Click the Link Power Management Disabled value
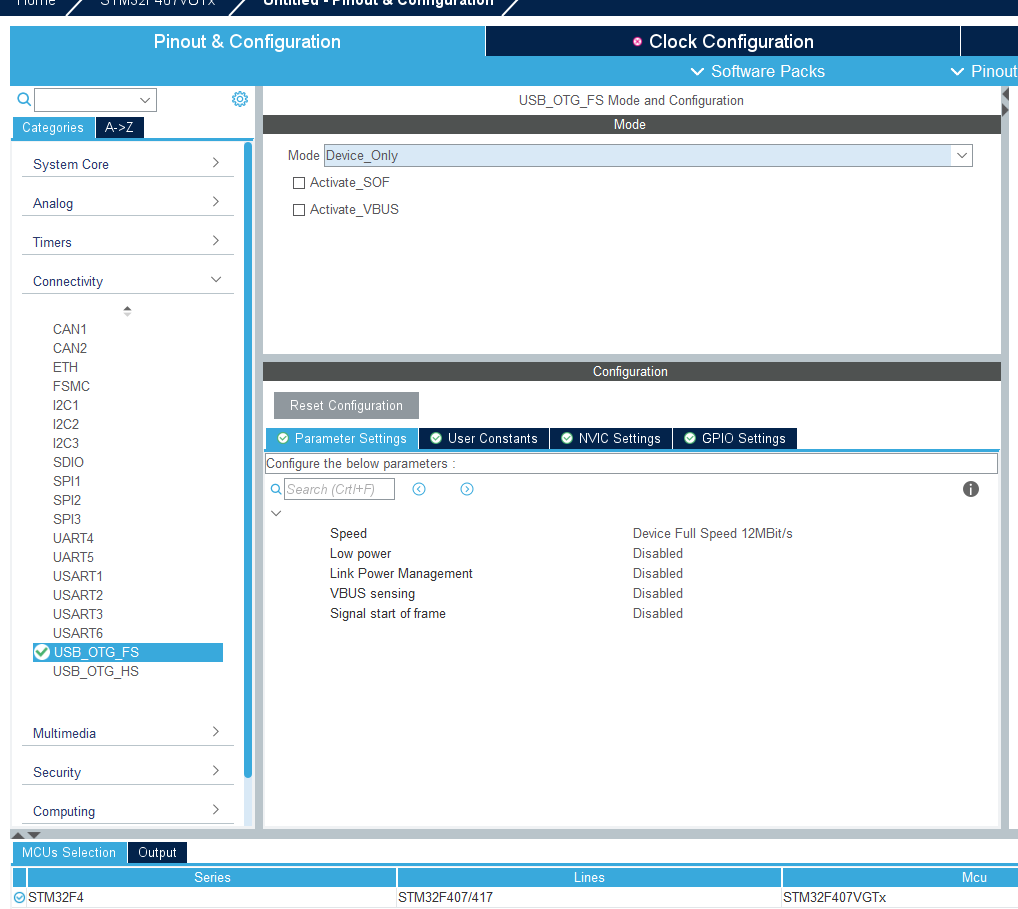Screen dimensions: 1018x909 pos(658,573)
